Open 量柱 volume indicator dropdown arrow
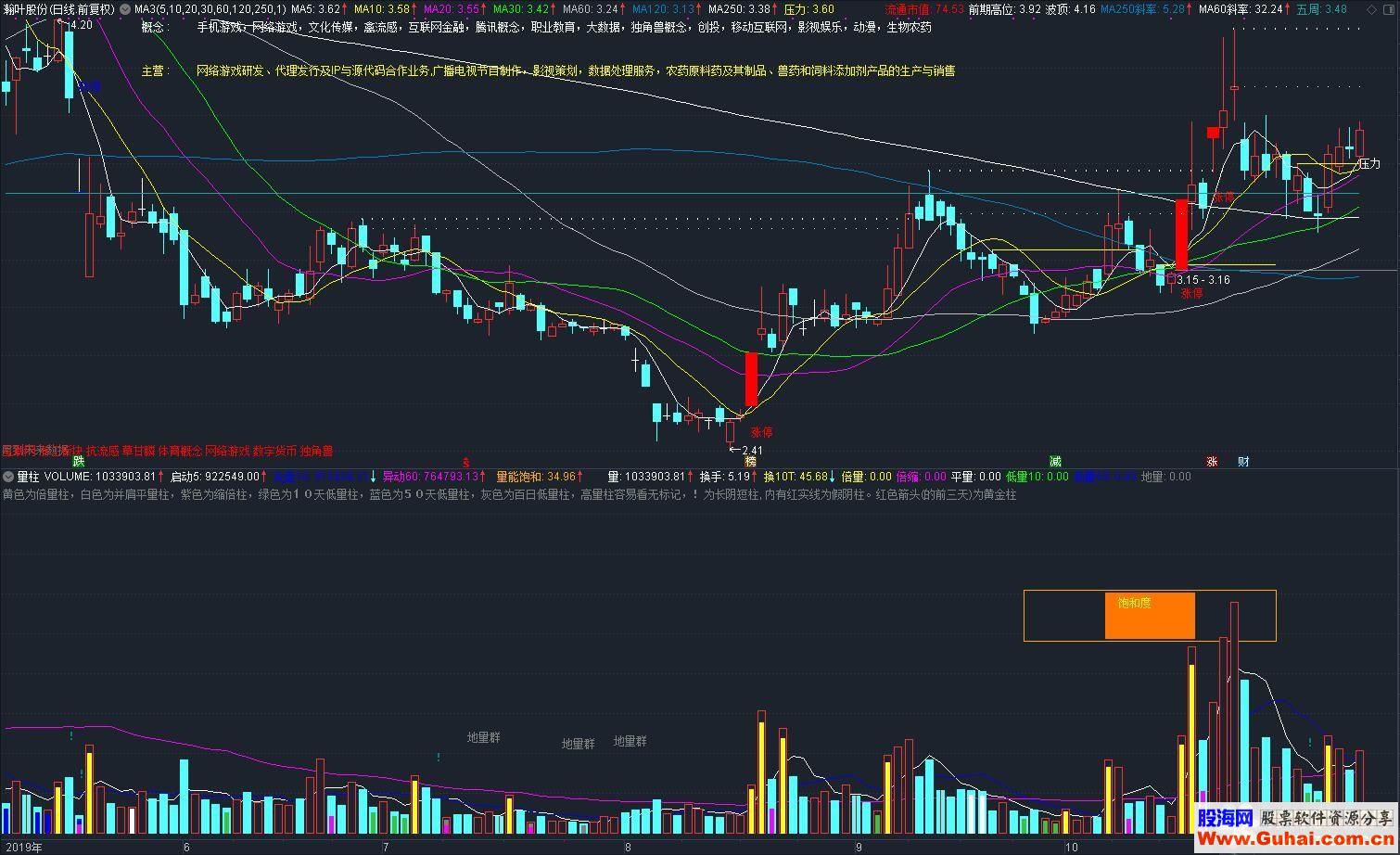The height and width of the screenshot is (855, 1400). (8, 477)
